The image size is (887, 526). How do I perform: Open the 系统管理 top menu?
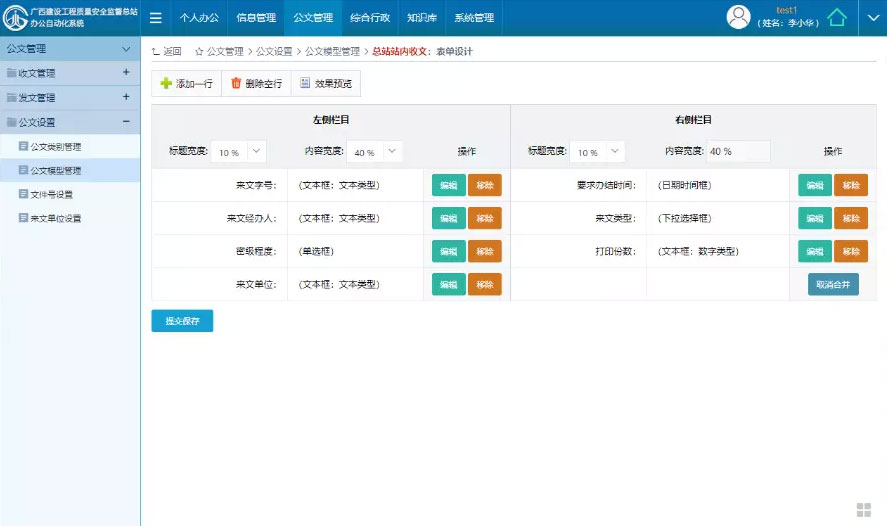tap(474, 17)
